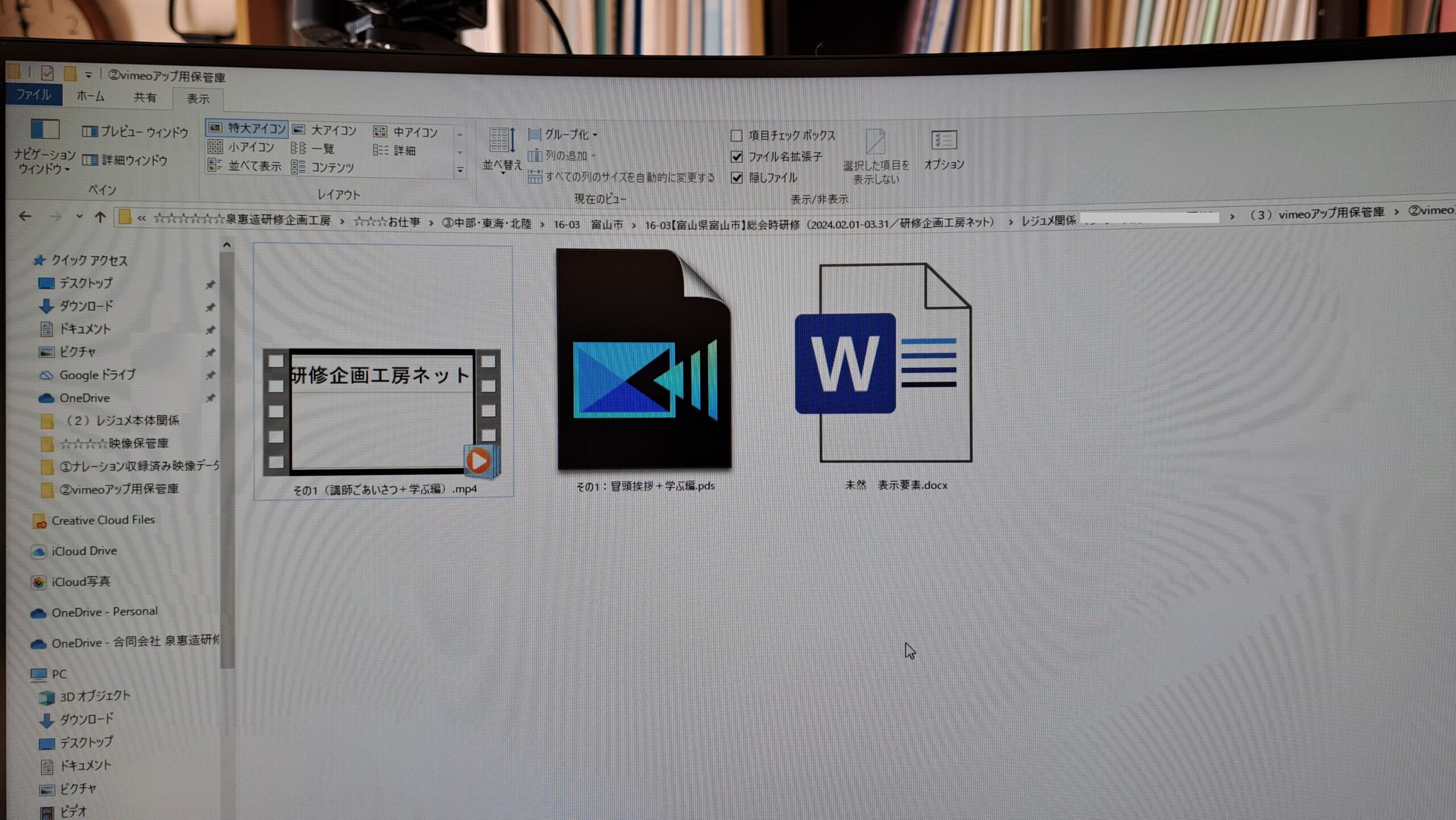Select その1（講師ごあいさつ＋学ぶ編）.mp4 video file
1456x820 pixels.
[x=383, y=372]
